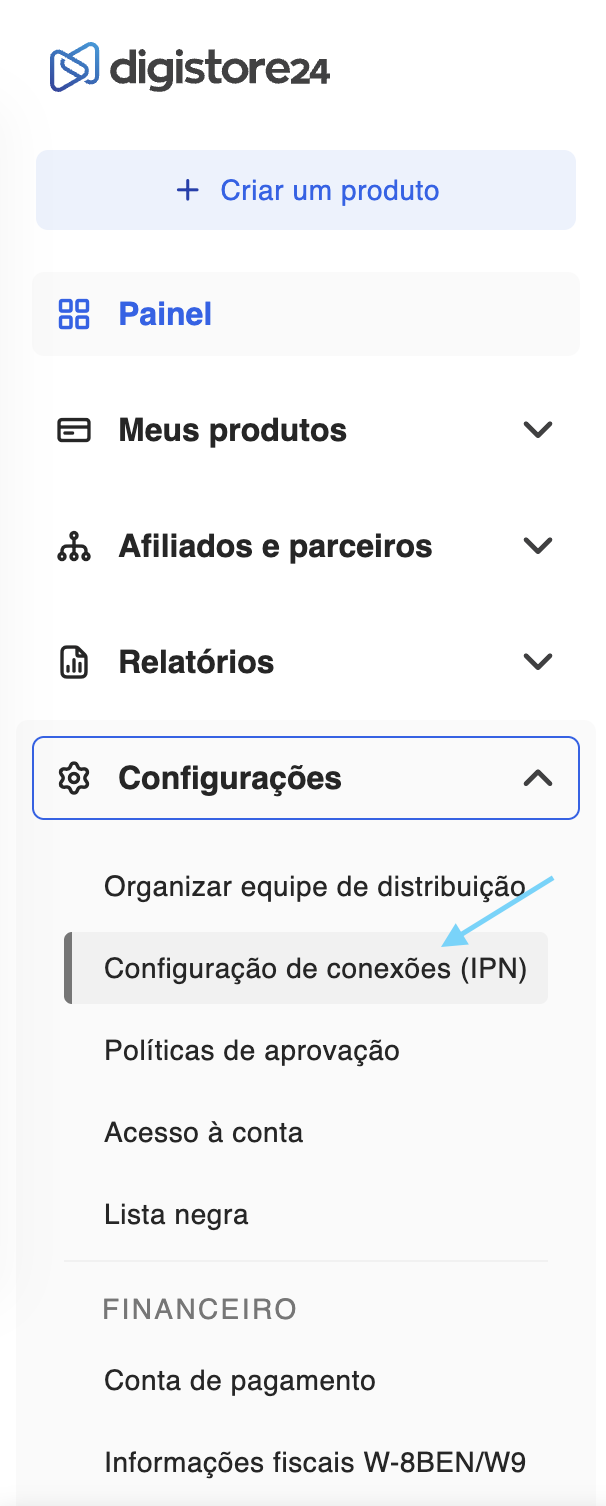Expand the Afiliados e parceiros chevron
This screenshot has width=606, height=1506.
[x=538, y=546]
